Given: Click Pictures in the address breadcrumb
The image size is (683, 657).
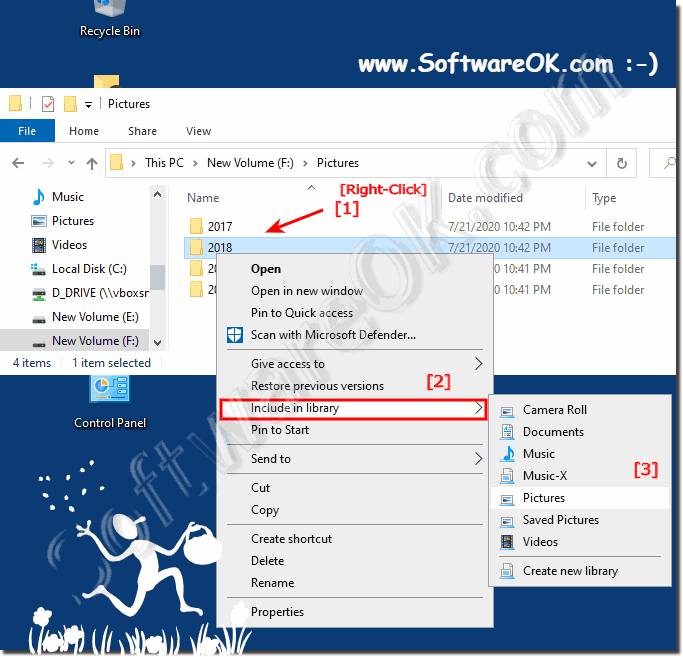Looking at the screenshot, I should (x=338, y=163).
